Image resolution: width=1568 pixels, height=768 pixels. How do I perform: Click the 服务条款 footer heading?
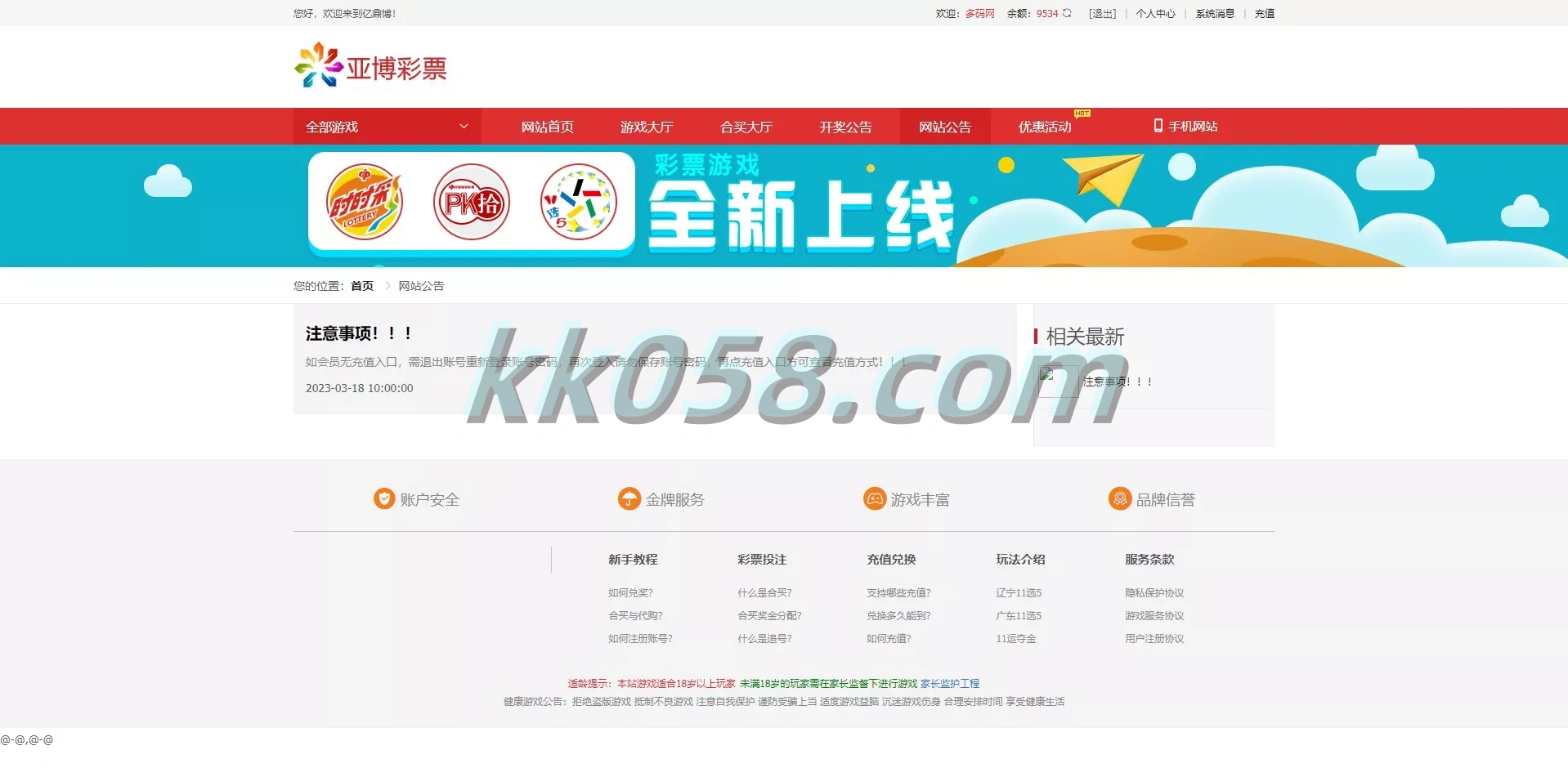(x=1149, y=560)
